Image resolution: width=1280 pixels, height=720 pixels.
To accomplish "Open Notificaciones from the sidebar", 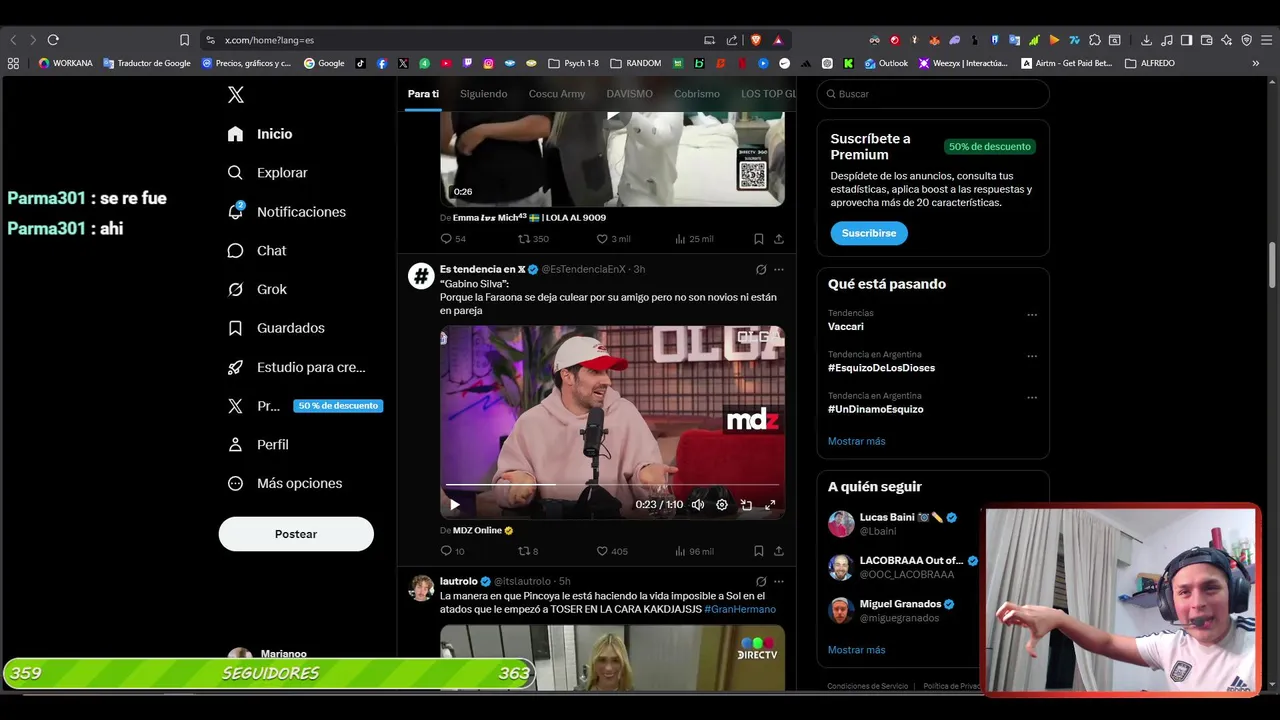I will pyautogui.click(x=286, y=212).
